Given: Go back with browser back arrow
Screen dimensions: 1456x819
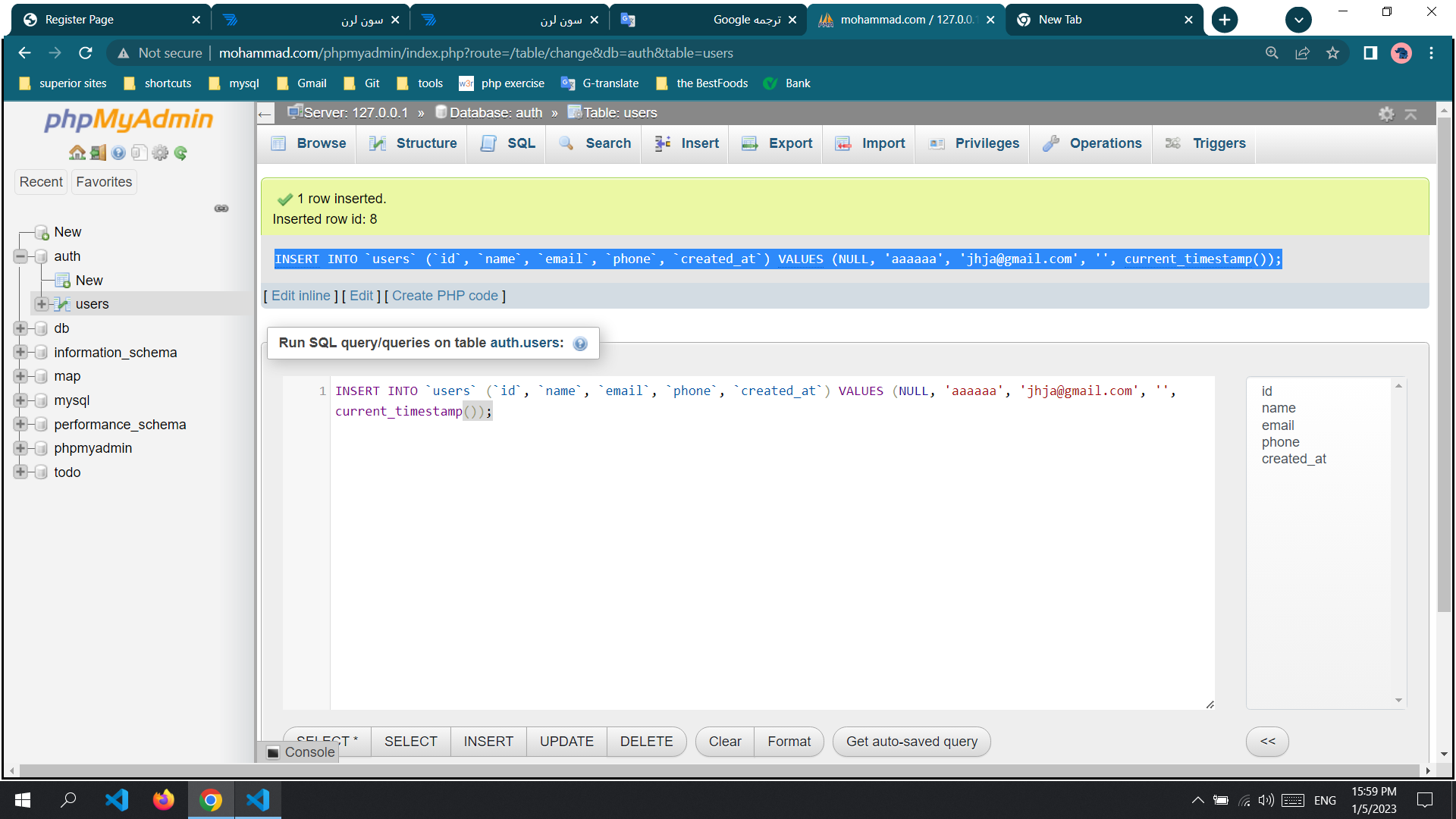Looking at the screenshot, I should (24, 53).
